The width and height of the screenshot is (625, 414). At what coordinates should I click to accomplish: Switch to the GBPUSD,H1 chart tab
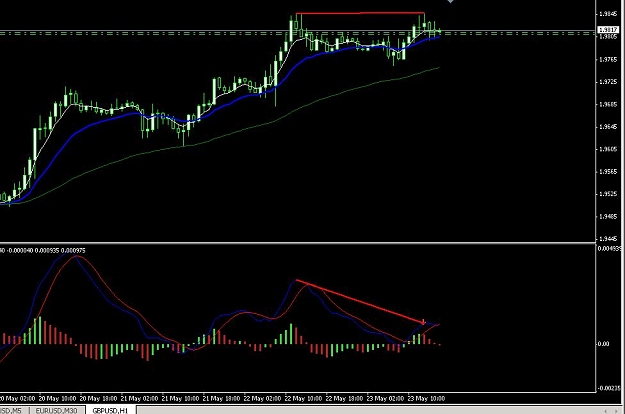pyautogui.click(x=111, y=410)
